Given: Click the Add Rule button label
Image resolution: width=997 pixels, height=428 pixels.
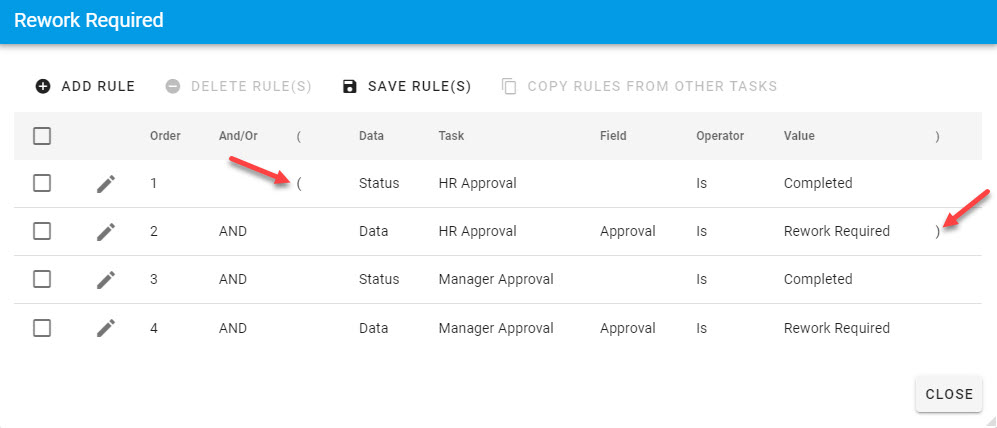Looking at the screenshot, I should coord(98,86).
